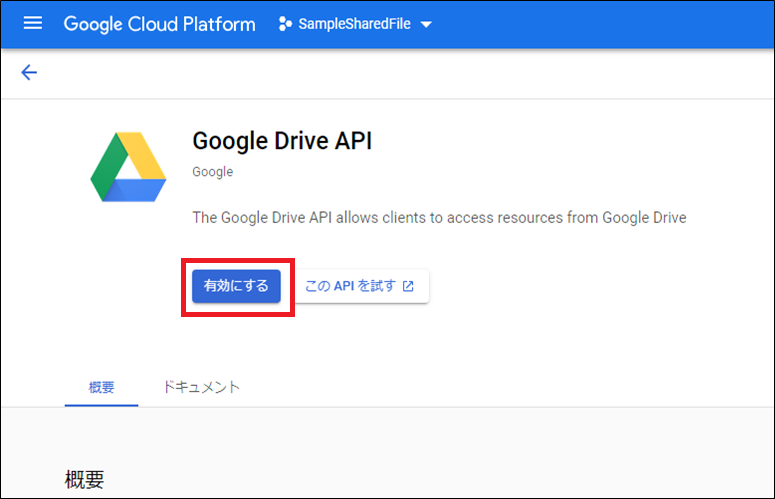Click the Google Cloud Platform logo text
The height and width of the screenshot is (499, 775).
[160, 24]
